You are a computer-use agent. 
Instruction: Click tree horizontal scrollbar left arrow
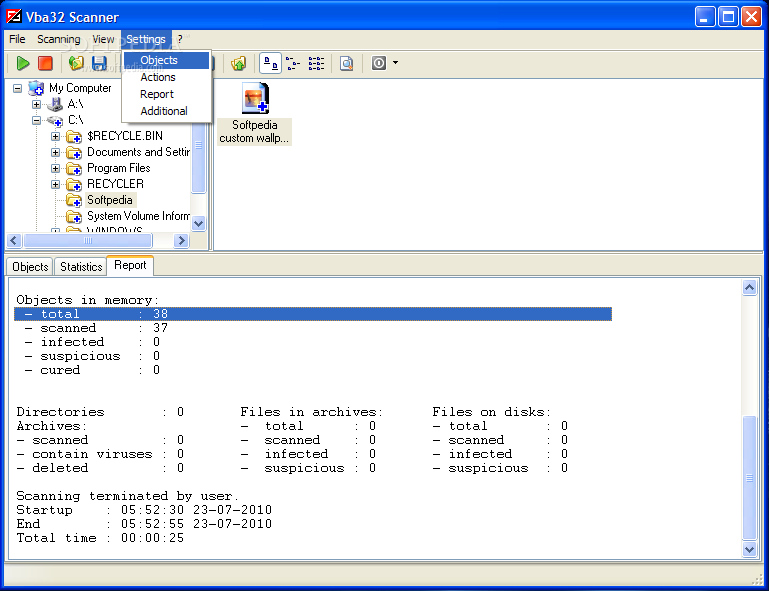coord(14,240)
